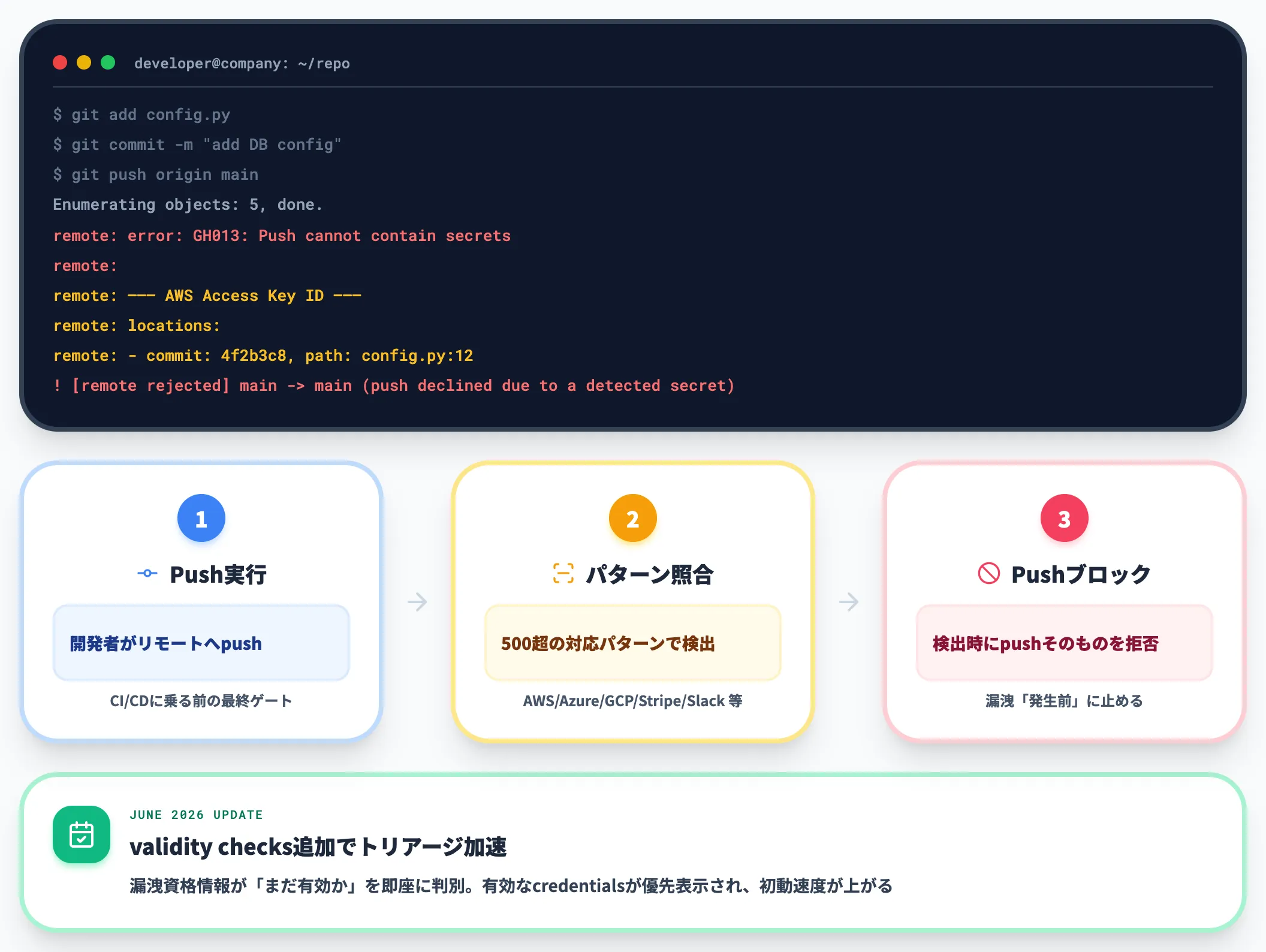Screen dimensions: 1266x952
Task: Click the green calendar check icon
Action: pos(82,834)
